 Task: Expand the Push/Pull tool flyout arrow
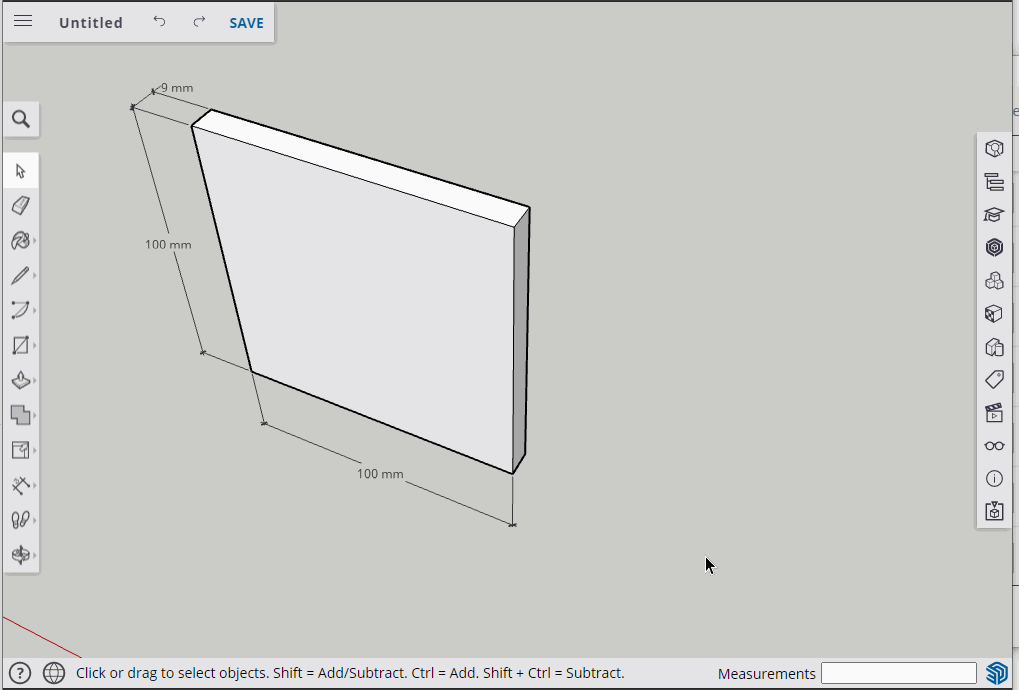[x=34, y=380]
